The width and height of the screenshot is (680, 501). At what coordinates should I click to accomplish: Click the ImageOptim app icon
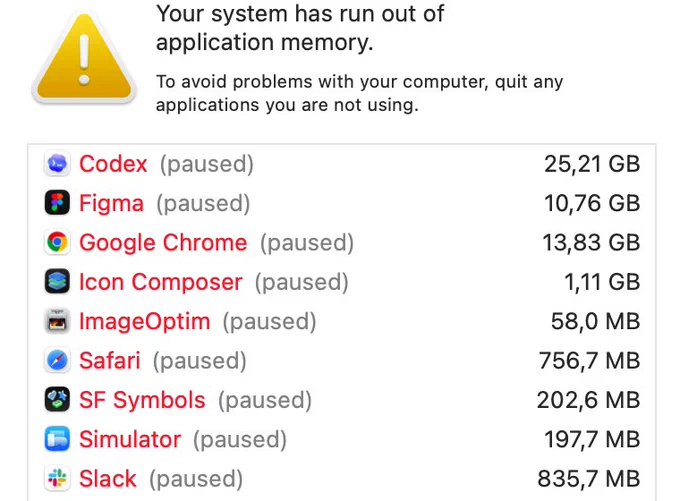click(57, 321)
